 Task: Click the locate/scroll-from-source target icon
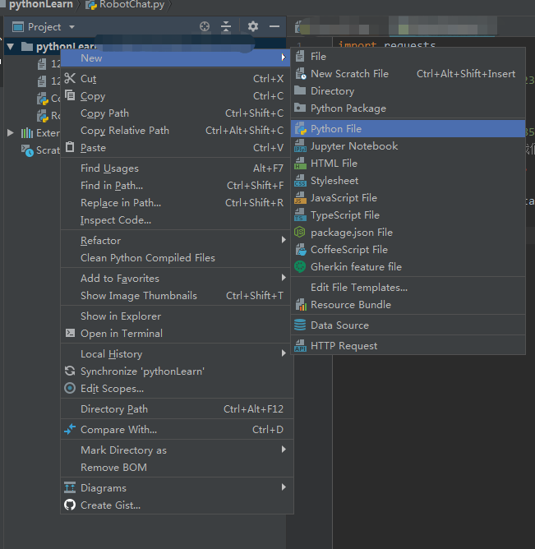pos(204,27)
